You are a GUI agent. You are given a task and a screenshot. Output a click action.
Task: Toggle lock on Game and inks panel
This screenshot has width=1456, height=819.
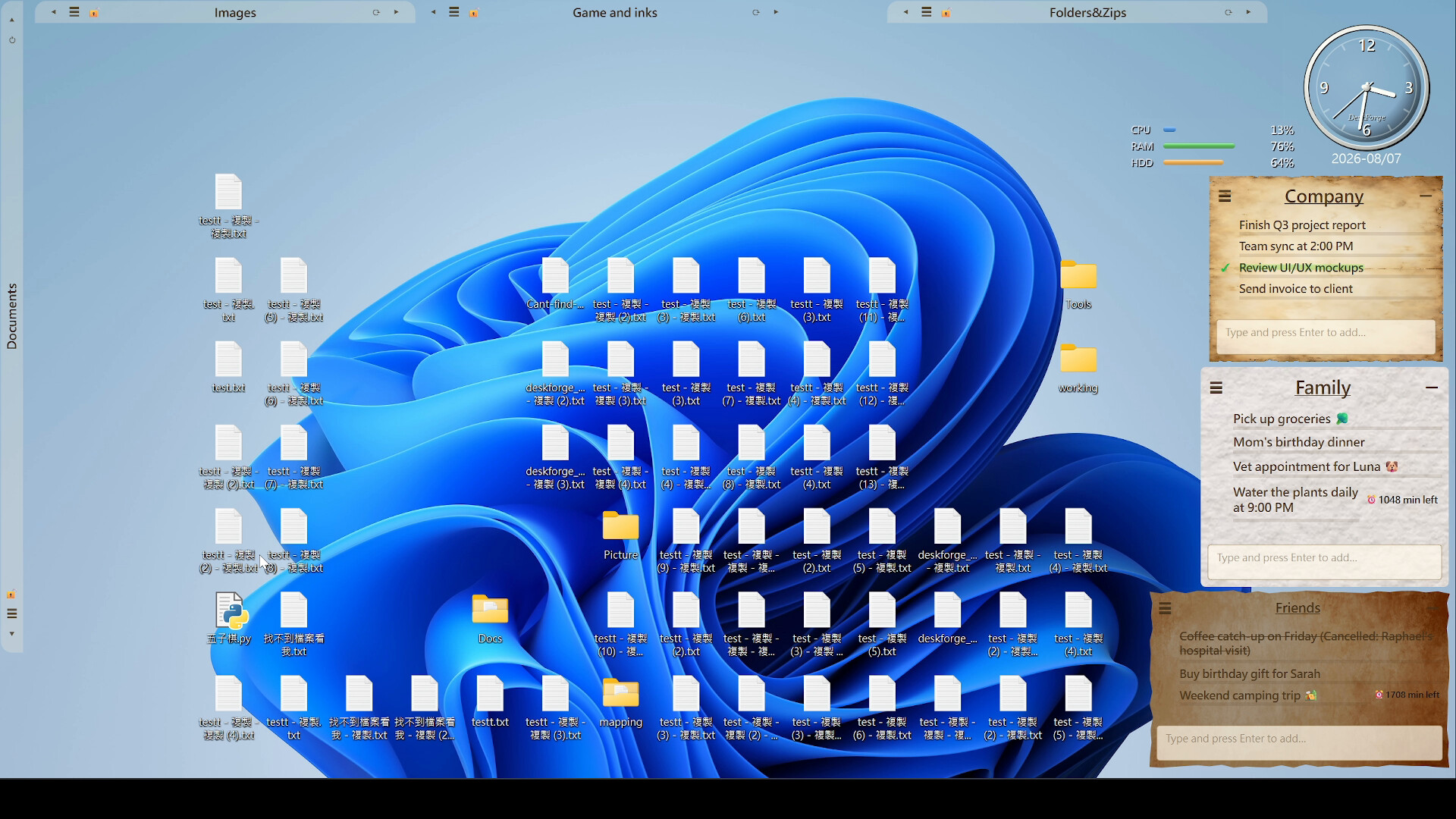(x=474, y=13)
